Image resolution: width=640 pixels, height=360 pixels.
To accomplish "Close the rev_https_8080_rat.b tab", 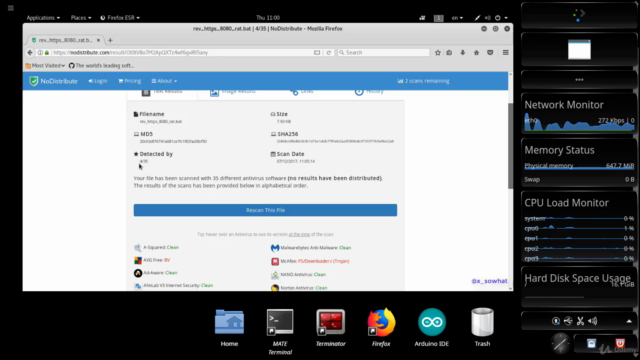I will [98, 40].
